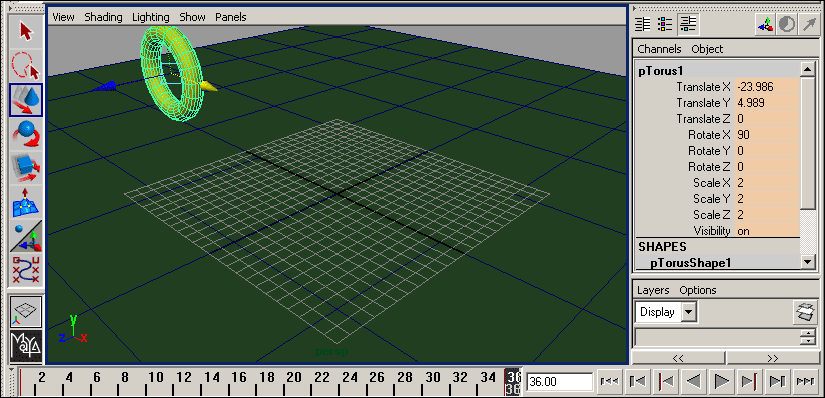Click the Visibility value on
Screen dimensions: 825x398
click(767, 231)
